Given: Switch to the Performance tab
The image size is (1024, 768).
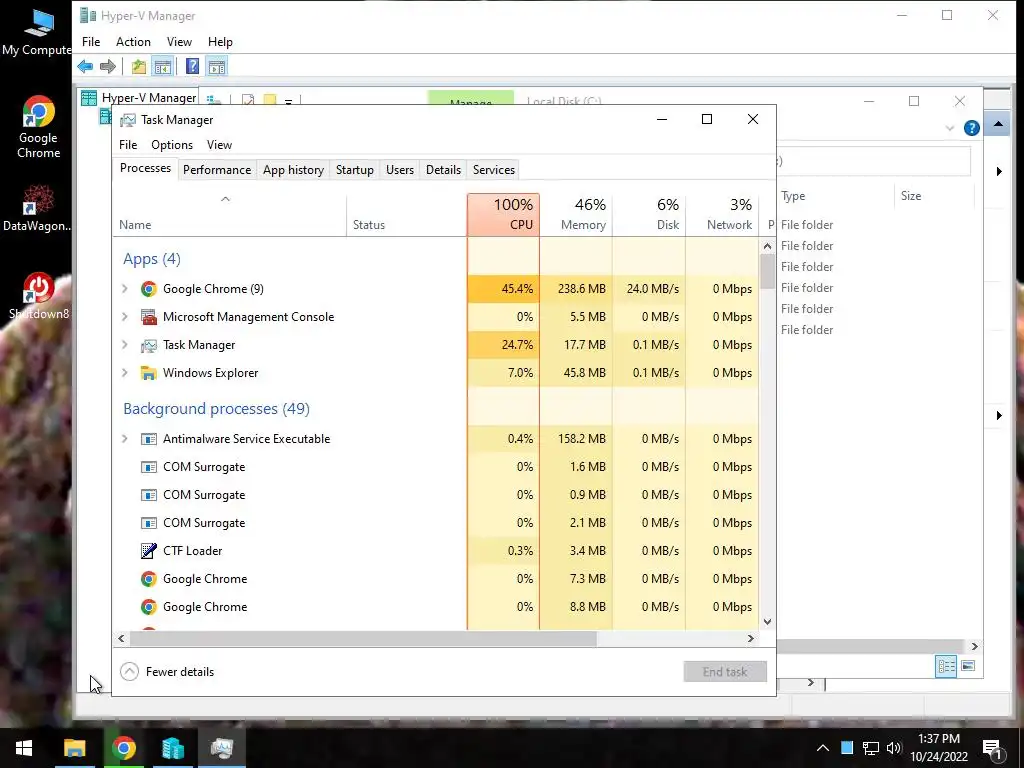Looking at the screenshot, I should pos(217,170).
